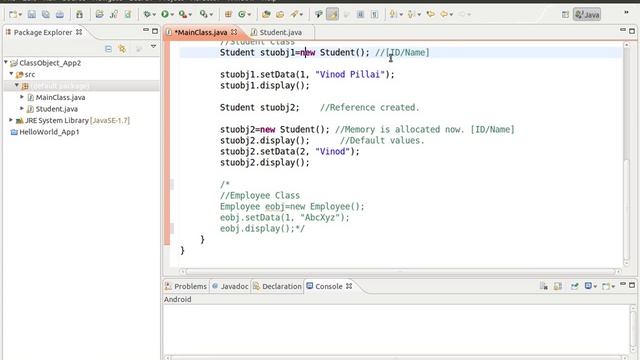Click the Last Edit Location icon
The width and height of the screenshot is (640, 360).
click(x=431, y=14)
